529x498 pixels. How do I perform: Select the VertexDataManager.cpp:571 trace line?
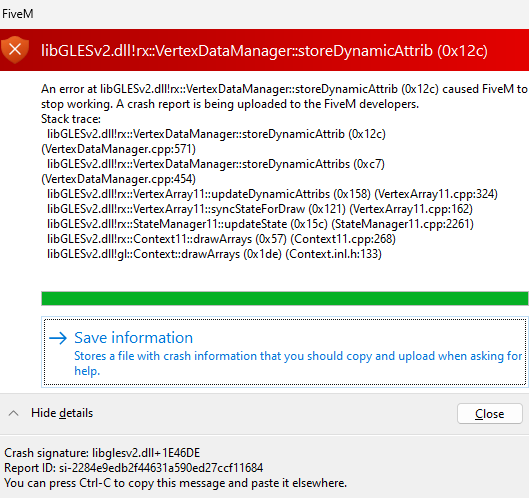pyautogui.click(x=118, y=149)
